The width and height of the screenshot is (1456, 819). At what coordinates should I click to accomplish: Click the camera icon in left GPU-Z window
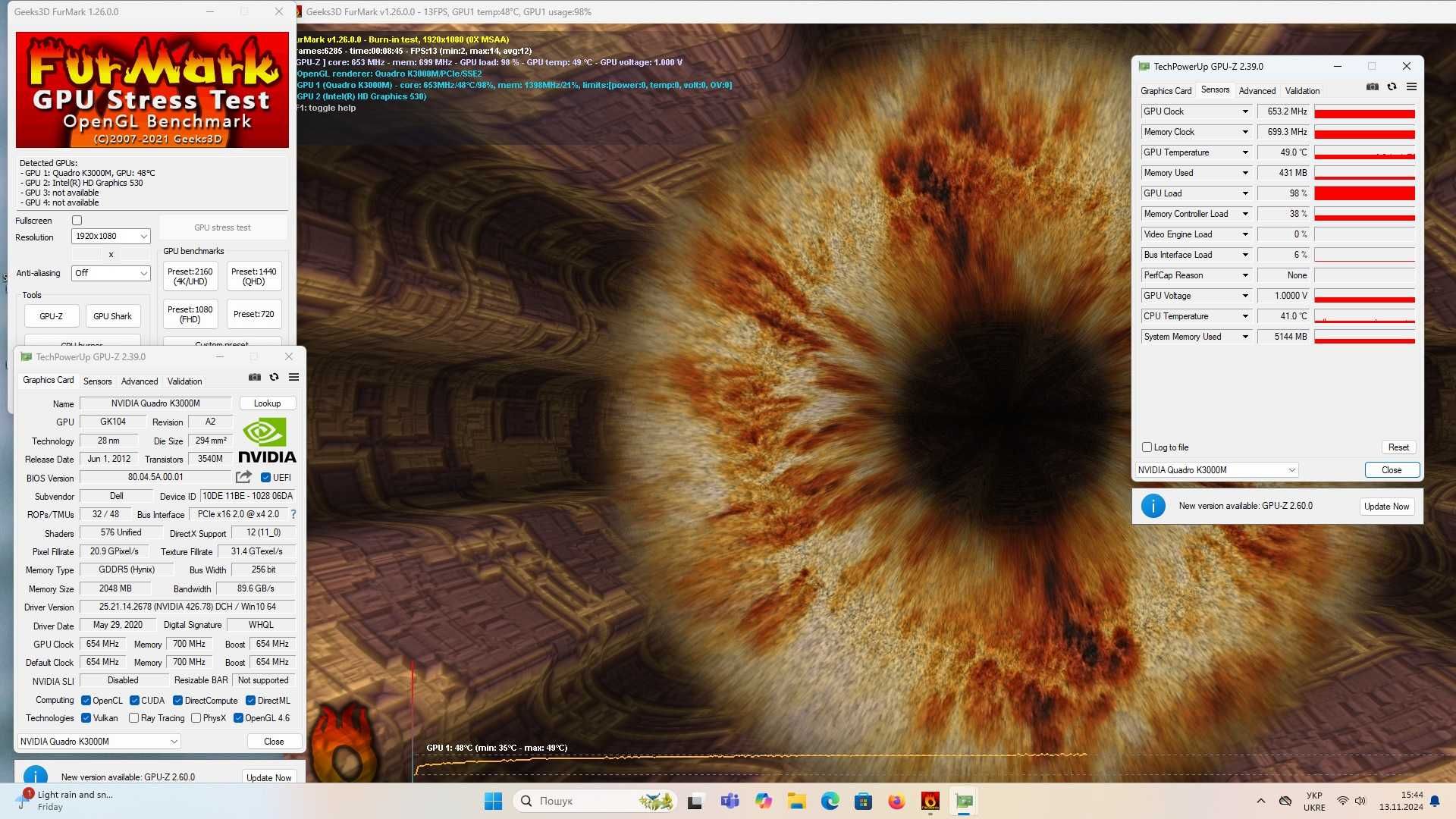255,378
